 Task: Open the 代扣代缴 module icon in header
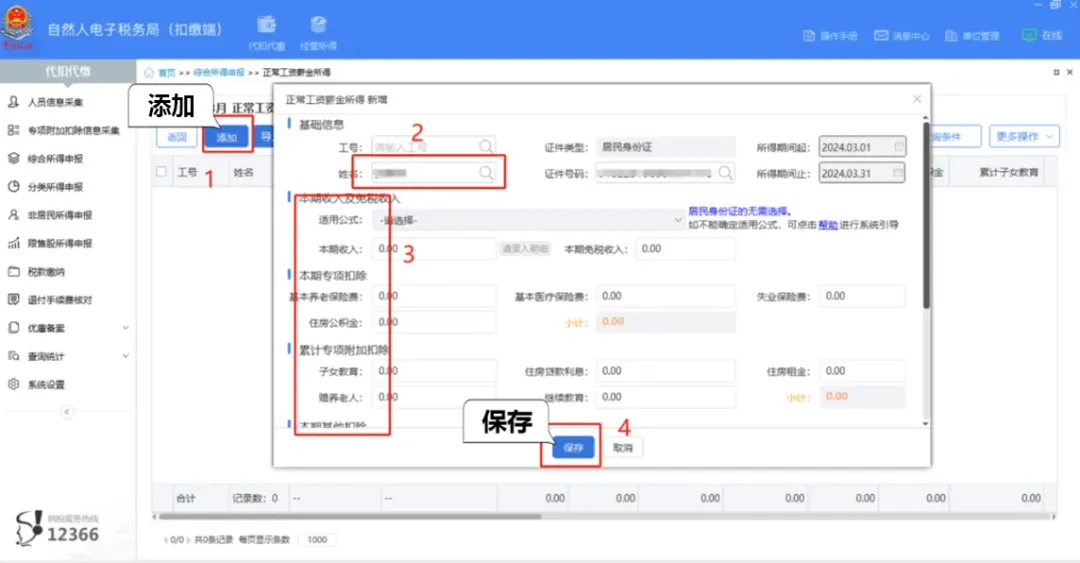point(266,28)
